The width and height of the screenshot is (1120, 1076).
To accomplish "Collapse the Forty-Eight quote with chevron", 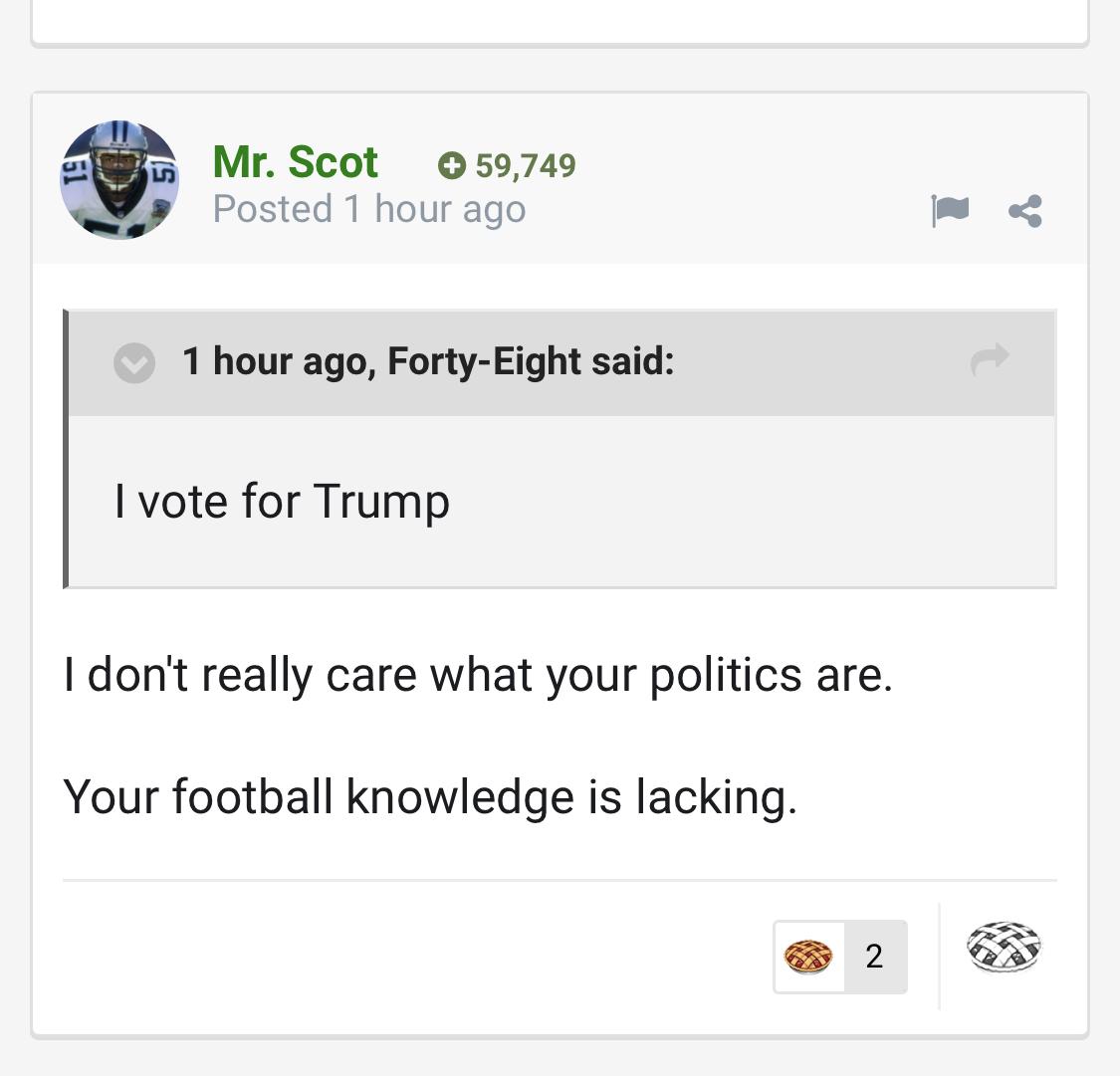I will pos(134,362).
